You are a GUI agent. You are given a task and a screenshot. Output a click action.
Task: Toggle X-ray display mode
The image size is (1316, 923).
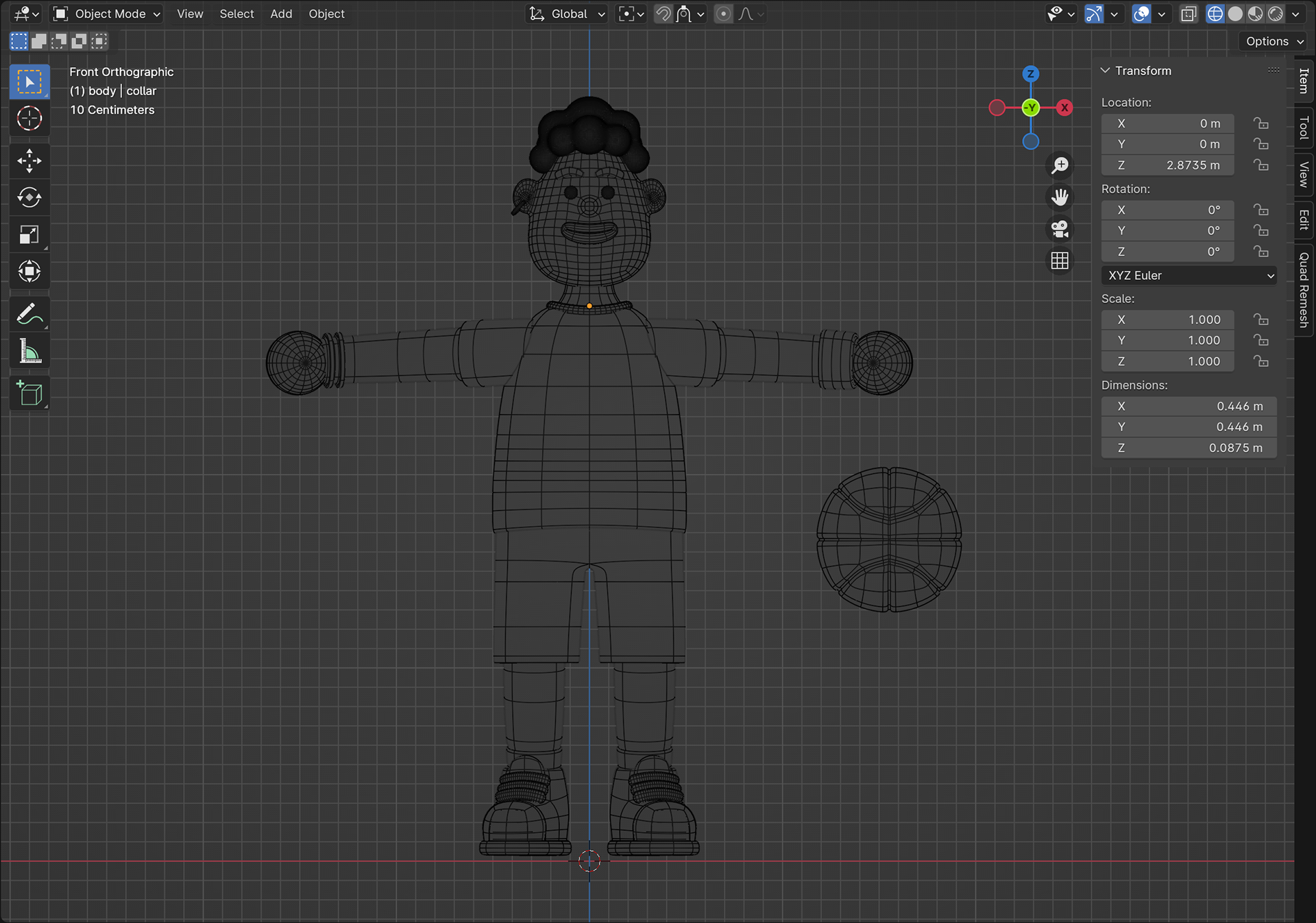click(1189, 14)
